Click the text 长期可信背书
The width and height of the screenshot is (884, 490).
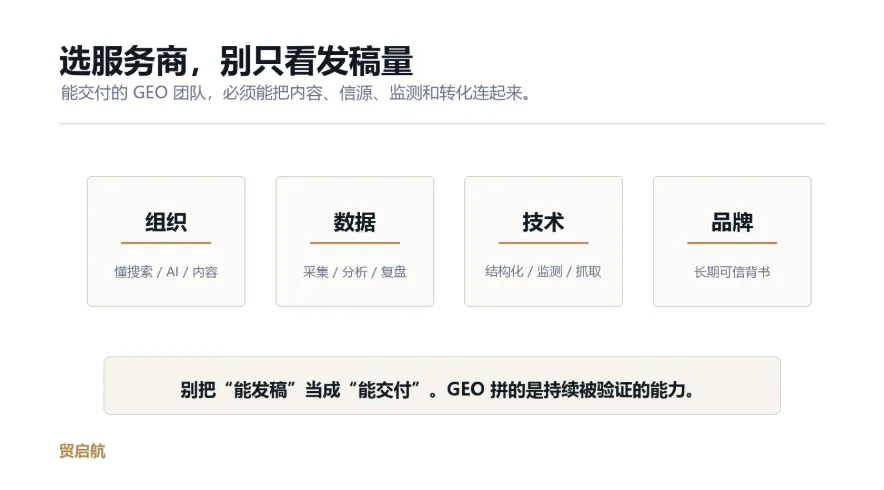click(x=732, y=272)
